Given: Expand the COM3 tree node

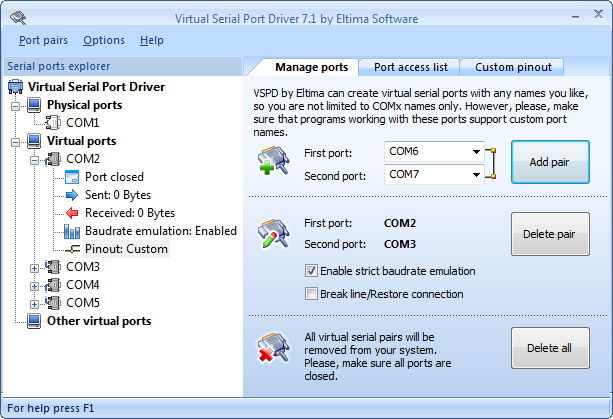Looking at the screenshot, I should tap(34, 268).
